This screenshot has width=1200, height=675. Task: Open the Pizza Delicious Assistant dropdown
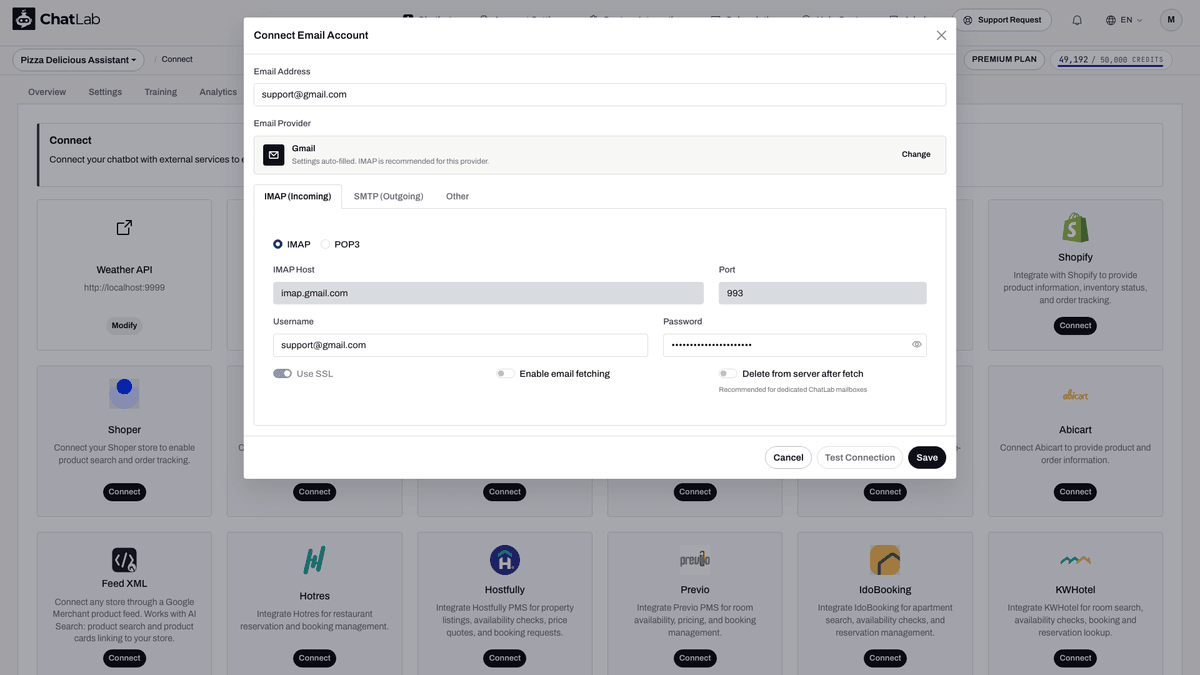tap(78, 60)
